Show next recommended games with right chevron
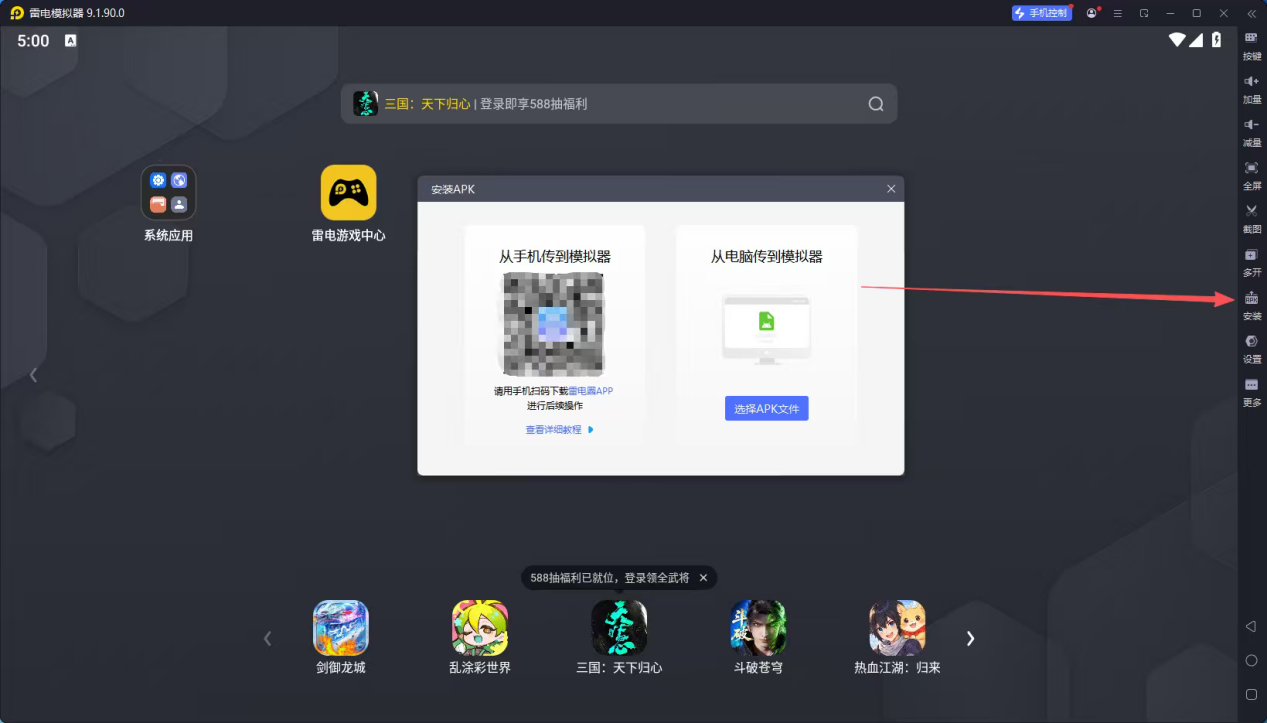Screen dimensions: 1267x723 pyautogui.click(x=970, y=638)
